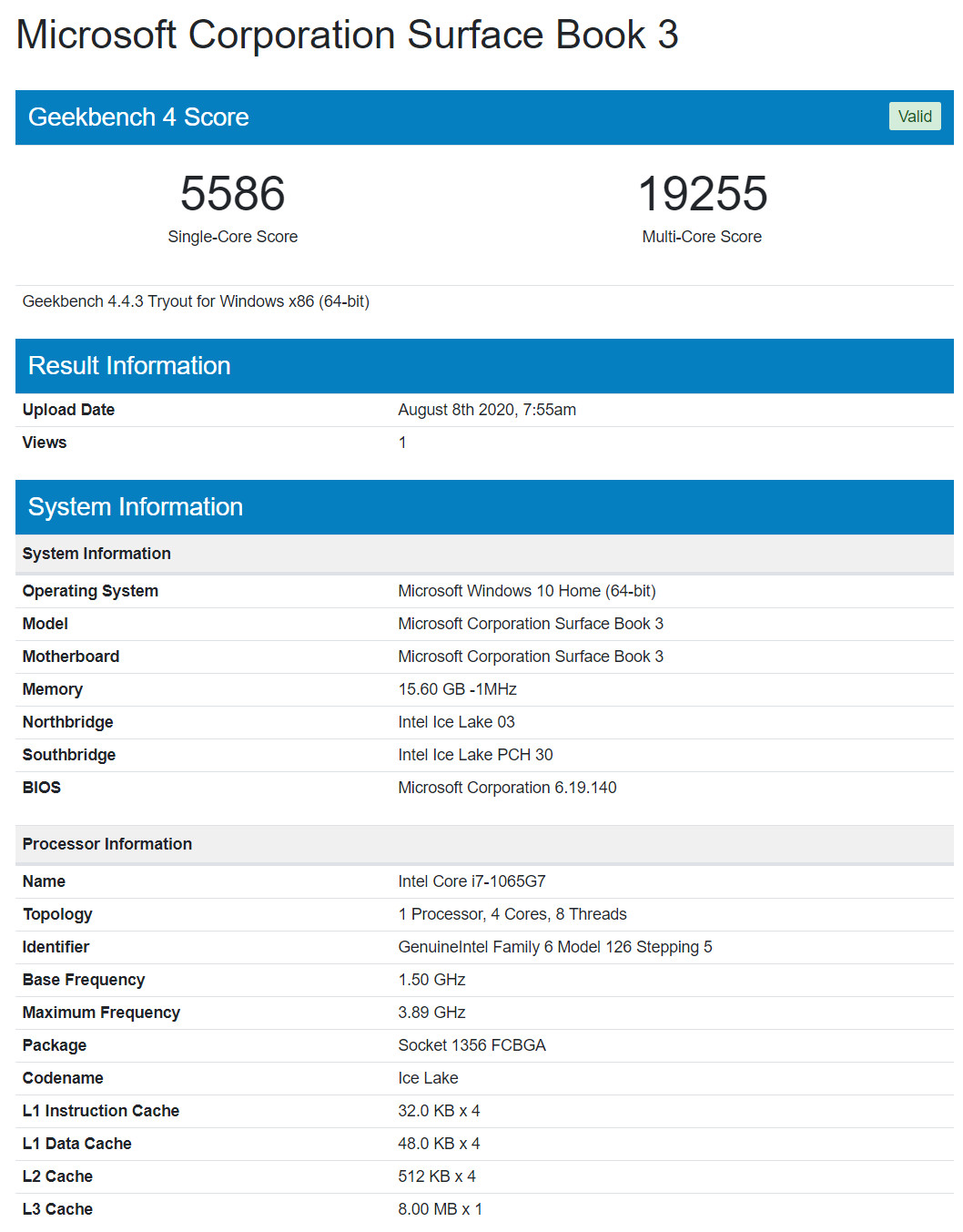Select the Model value Surface Book 3
The height and width of the screenshot is (1232, 963).
point(531,624)
